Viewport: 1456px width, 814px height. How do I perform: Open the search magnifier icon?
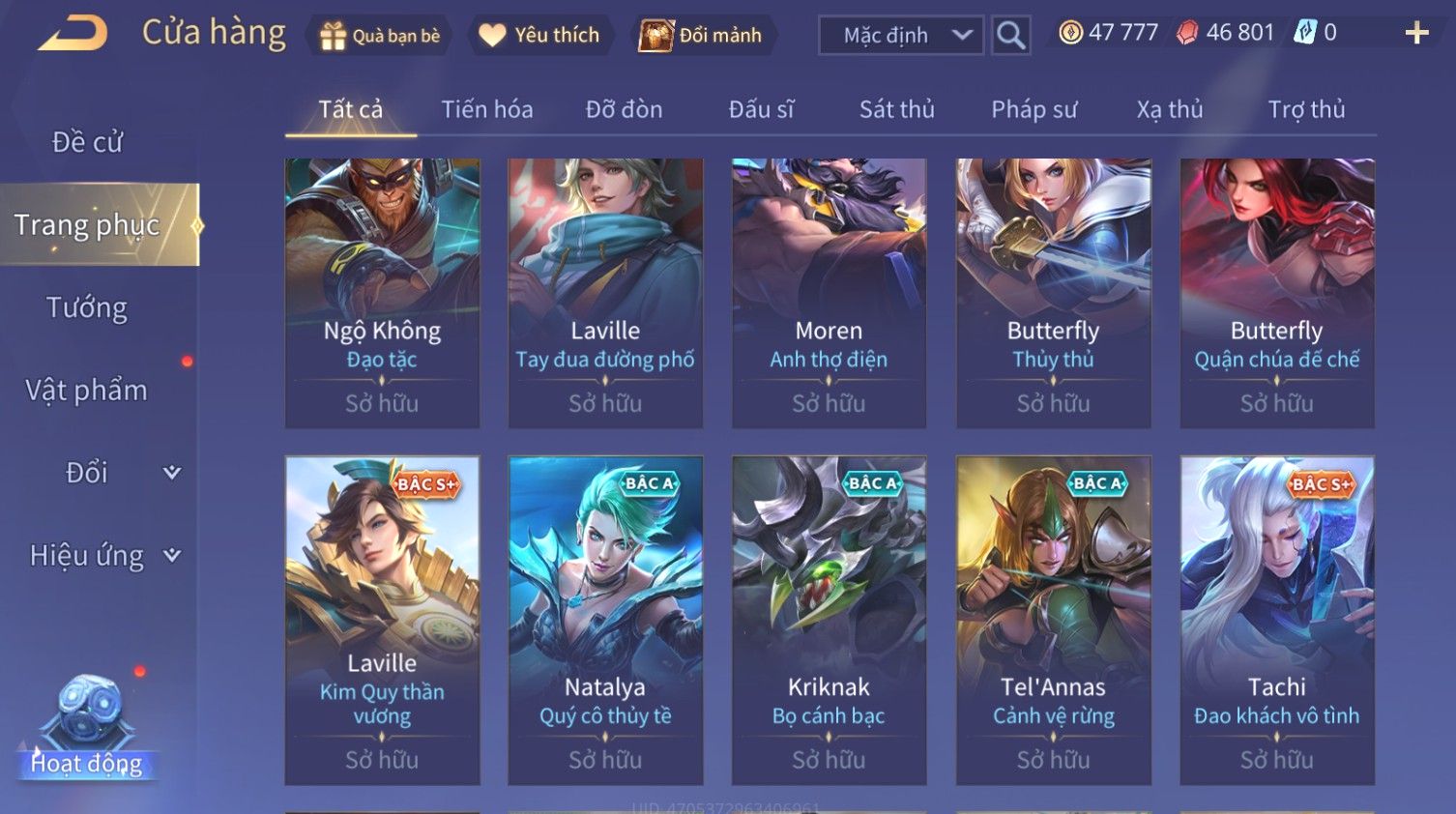(x=1010, y=36)
